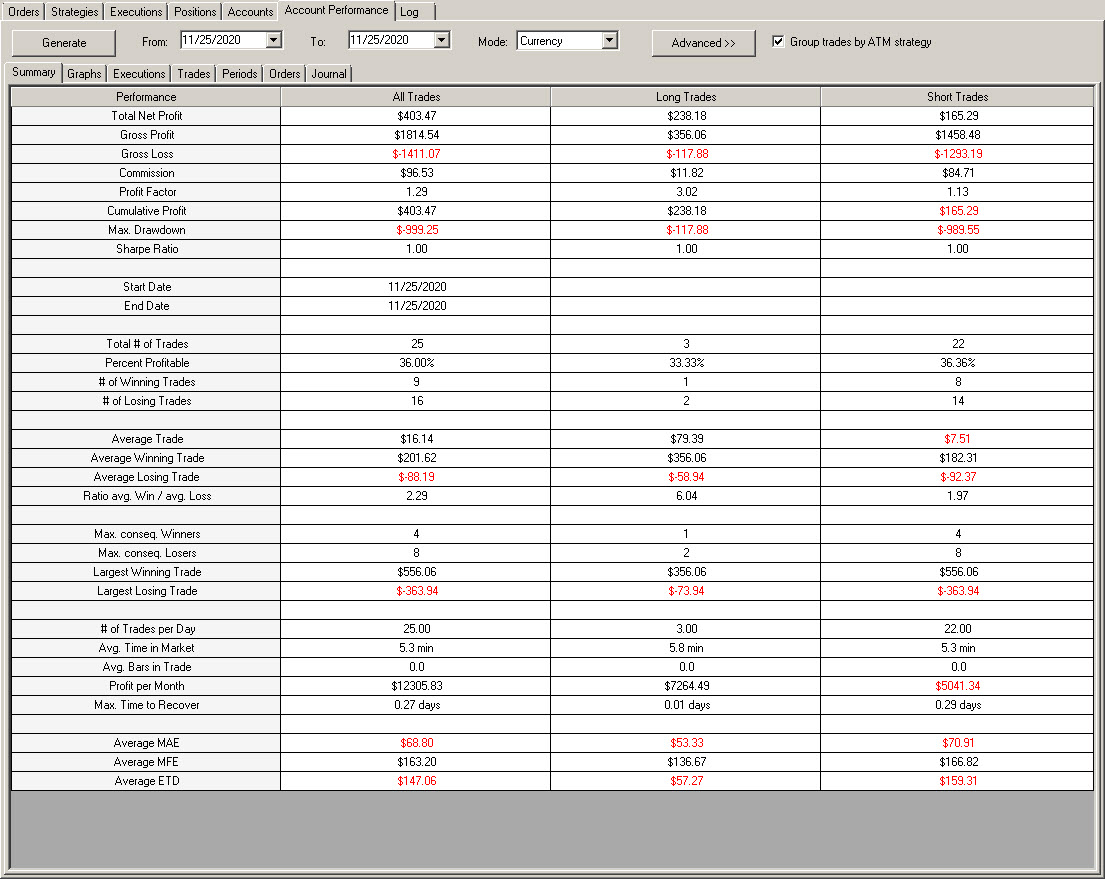Click Max. Time to Recover 0.27 days

pos(416,706)
